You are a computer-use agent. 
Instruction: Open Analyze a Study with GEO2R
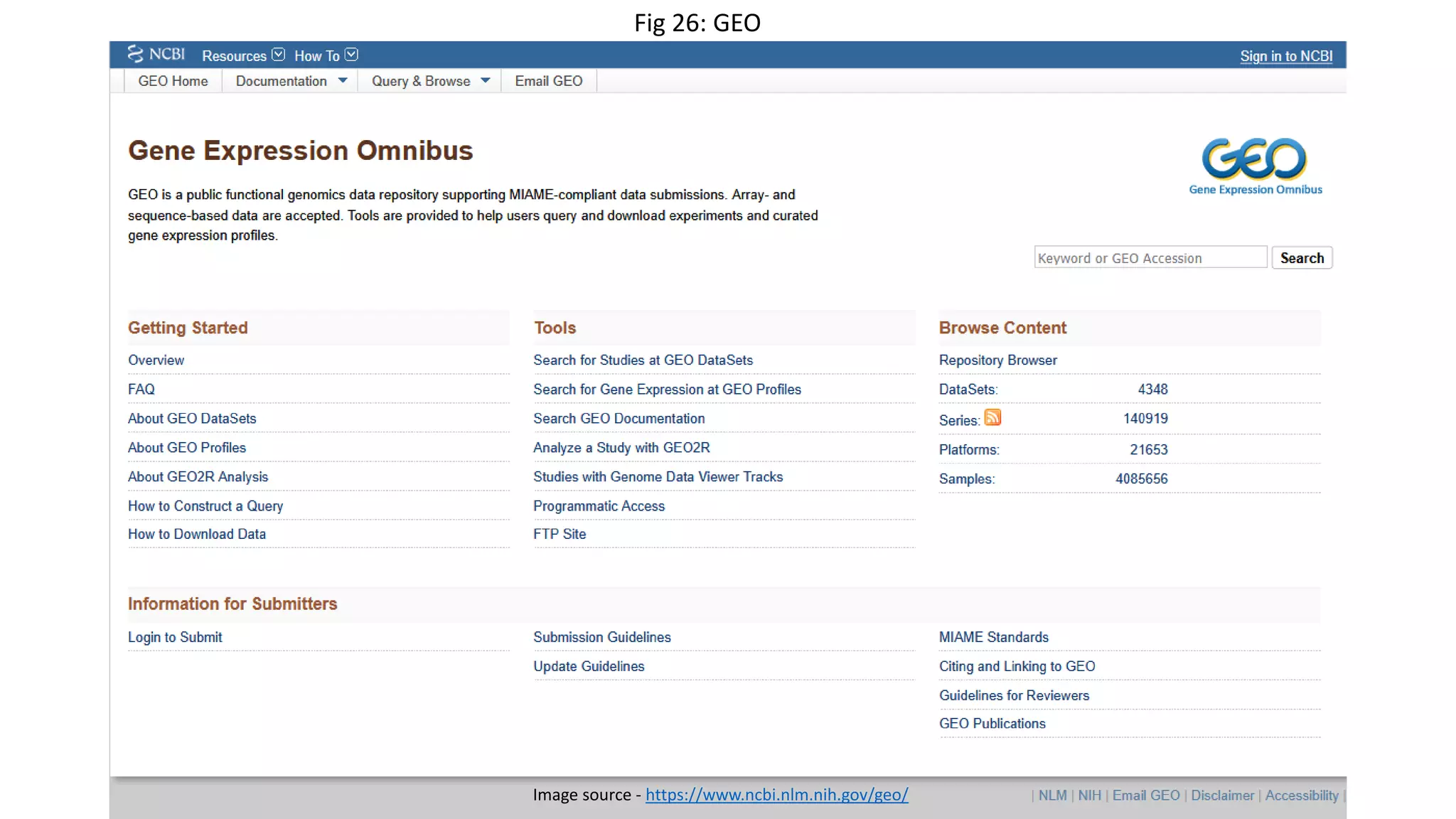point(621,447)
